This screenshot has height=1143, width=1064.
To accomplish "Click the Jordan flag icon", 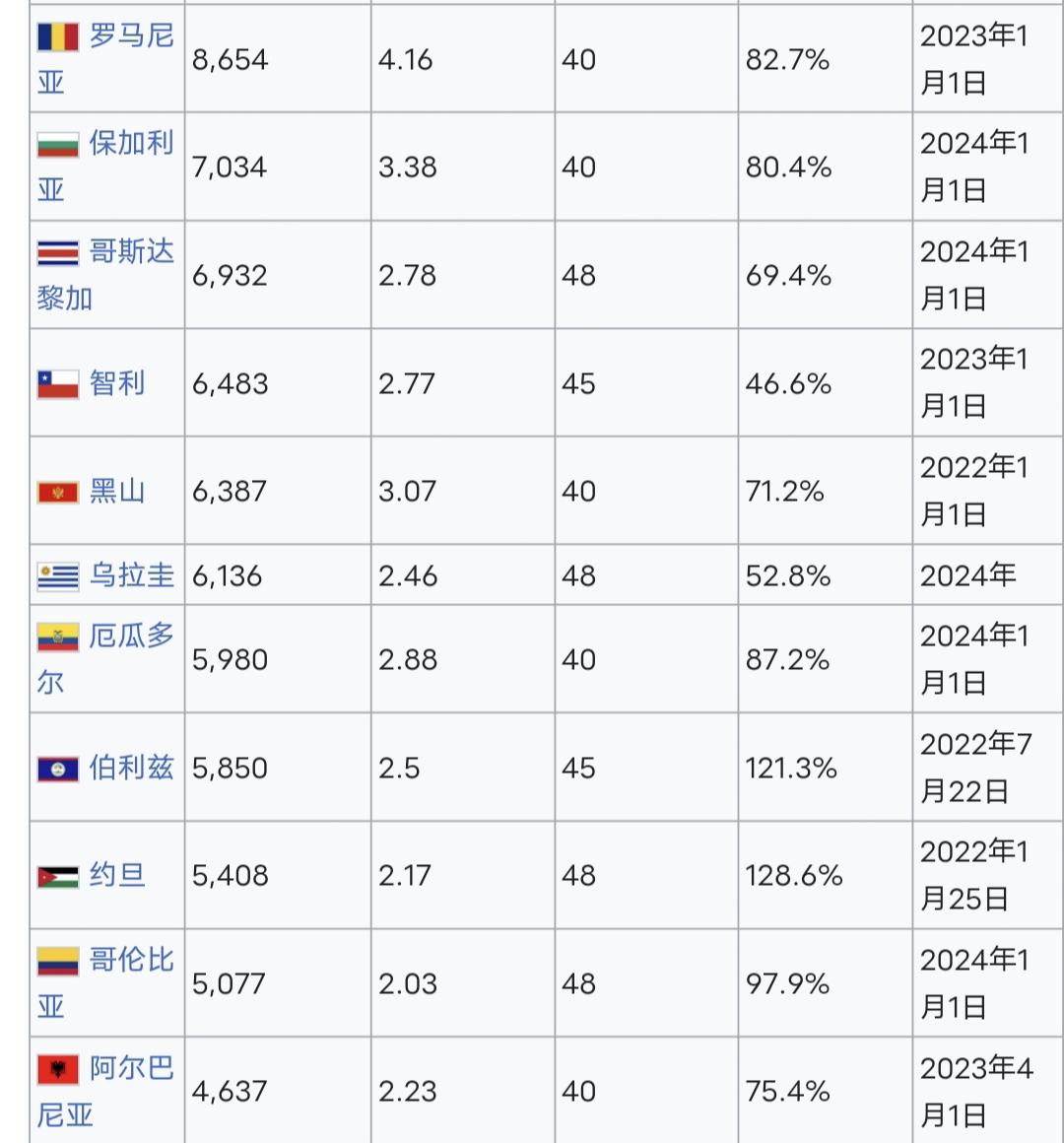I will click(58, 877).
